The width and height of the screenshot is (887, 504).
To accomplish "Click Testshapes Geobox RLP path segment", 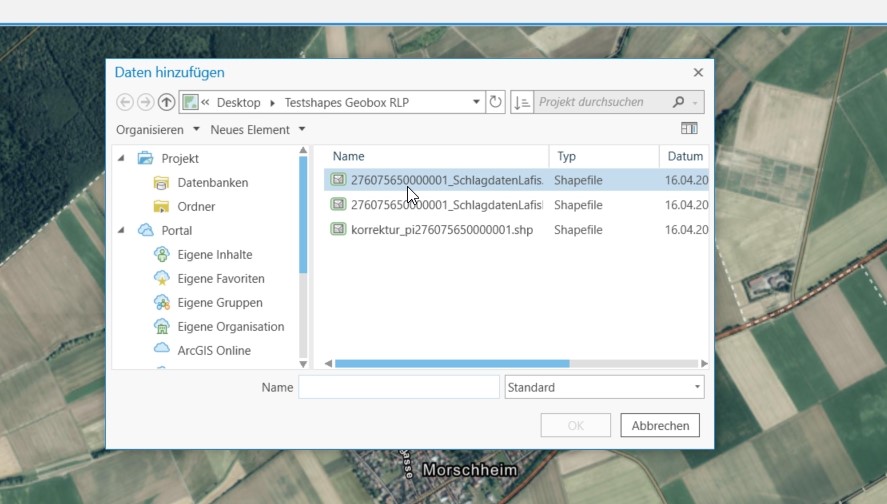I will click(347, 102).
